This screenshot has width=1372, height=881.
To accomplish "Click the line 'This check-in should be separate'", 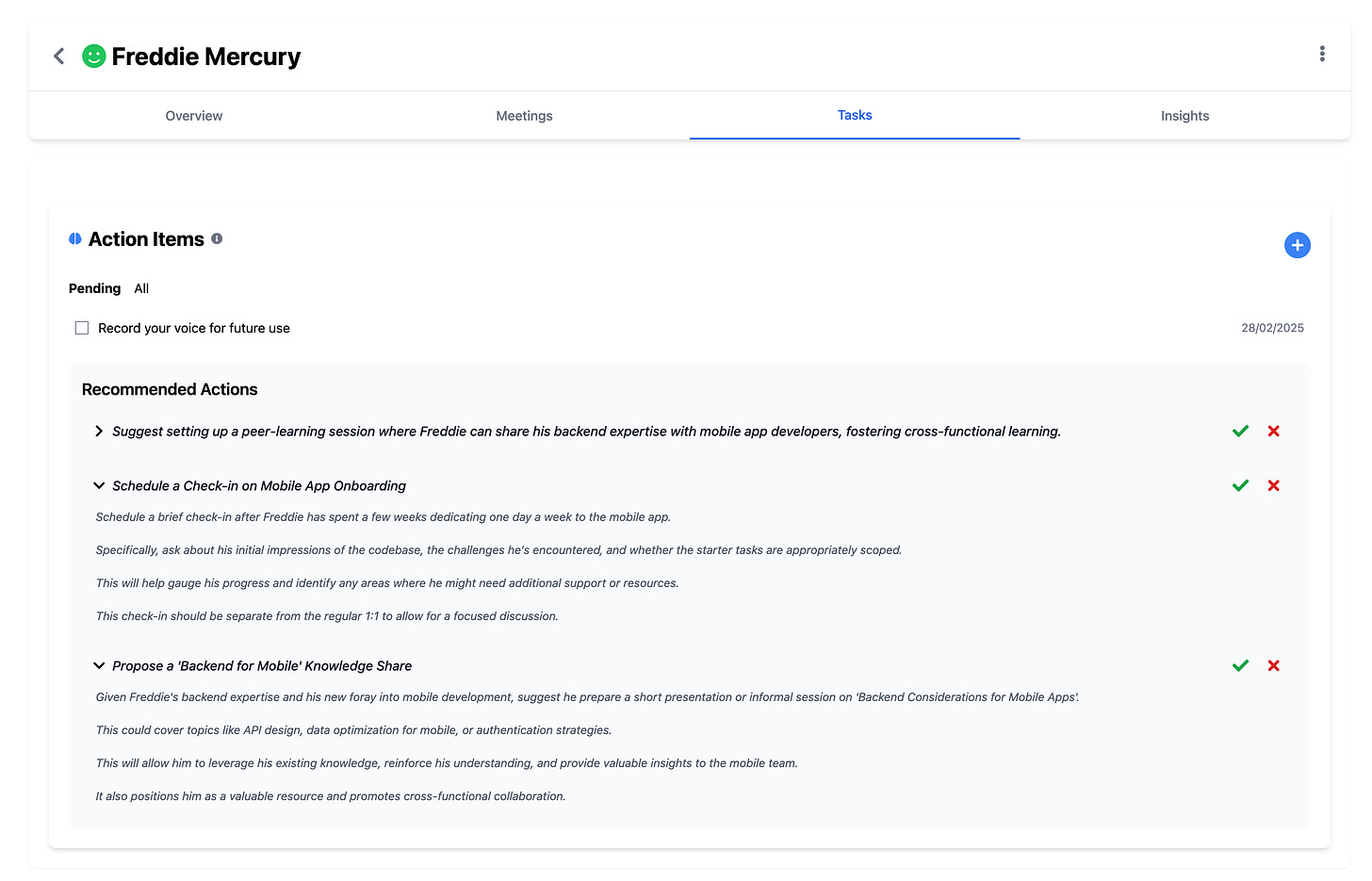I will (327, 616).
